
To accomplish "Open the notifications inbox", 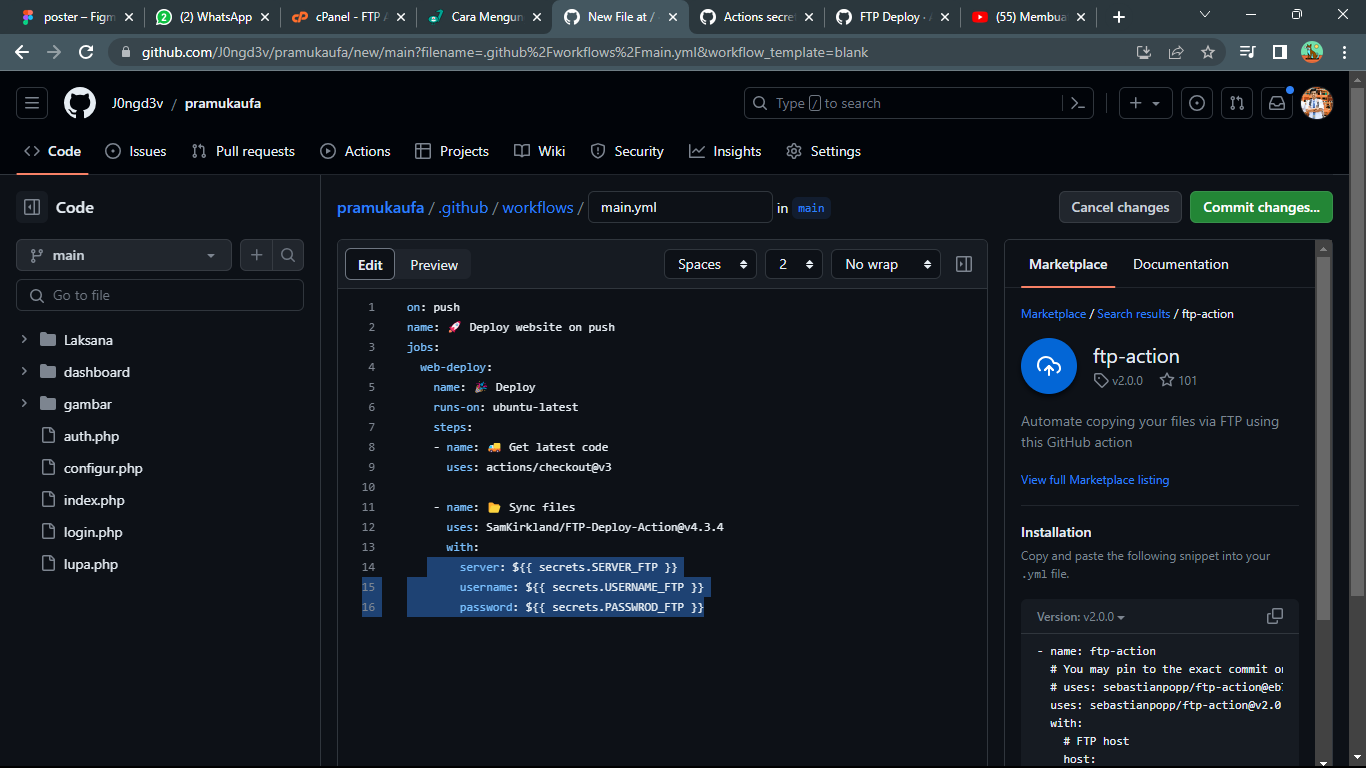I will (1277, 103).
